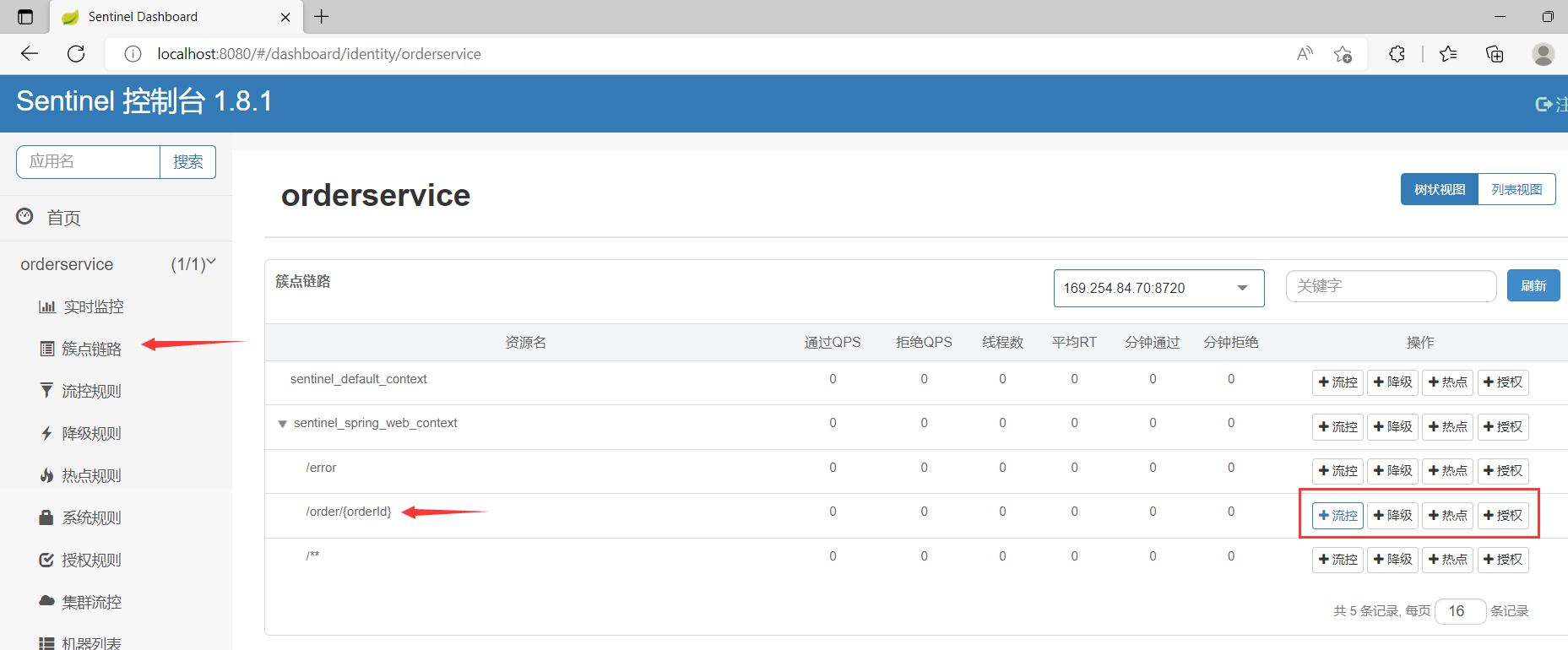Screen dimensions: 1568x650
Task: Open the 169.254.84.70:8720 machine dropdown
Action: [x=1158, y=288]
